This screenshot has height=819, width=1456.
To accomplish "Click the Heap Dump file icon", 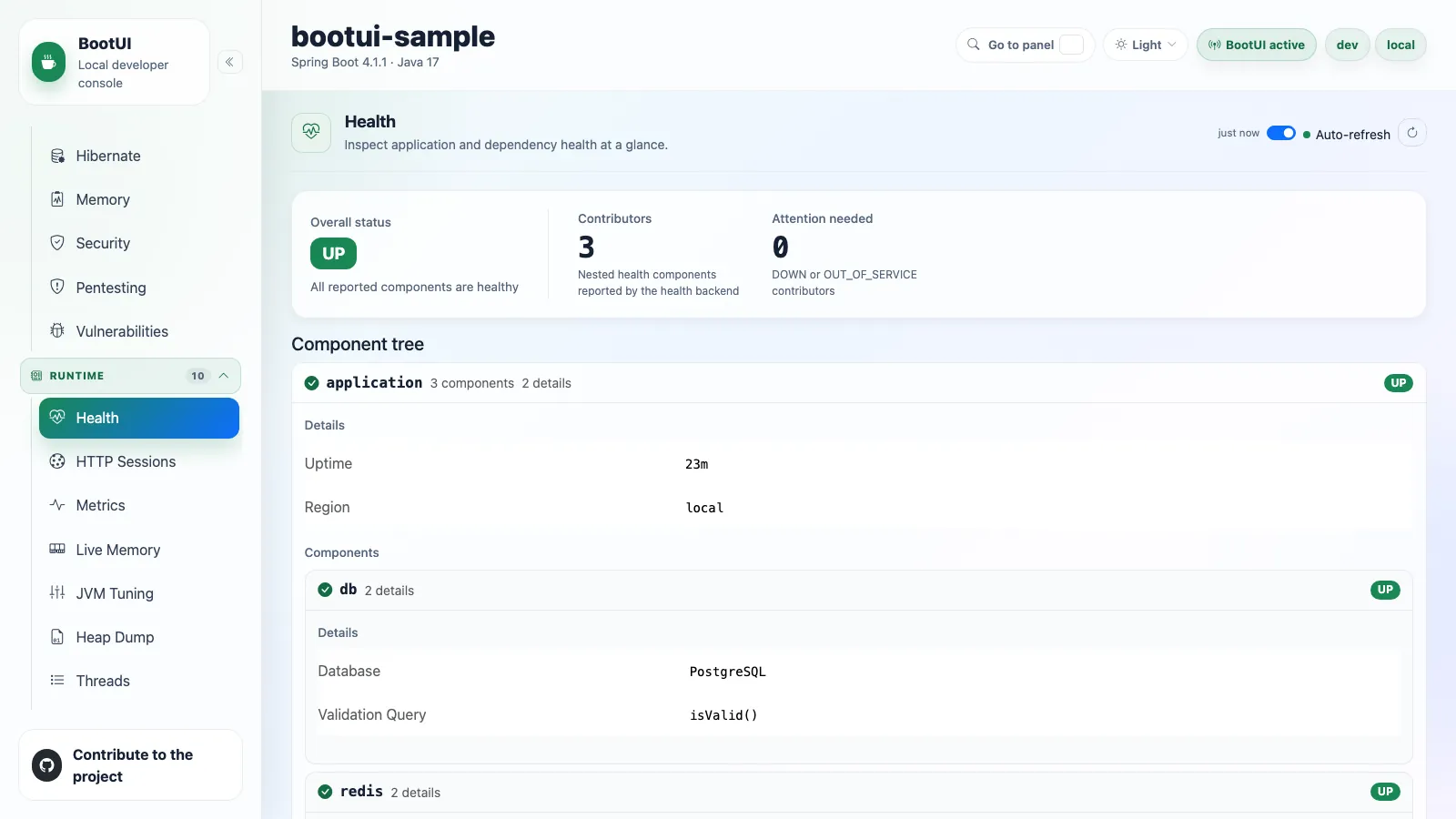I will (x=57, y=637).
